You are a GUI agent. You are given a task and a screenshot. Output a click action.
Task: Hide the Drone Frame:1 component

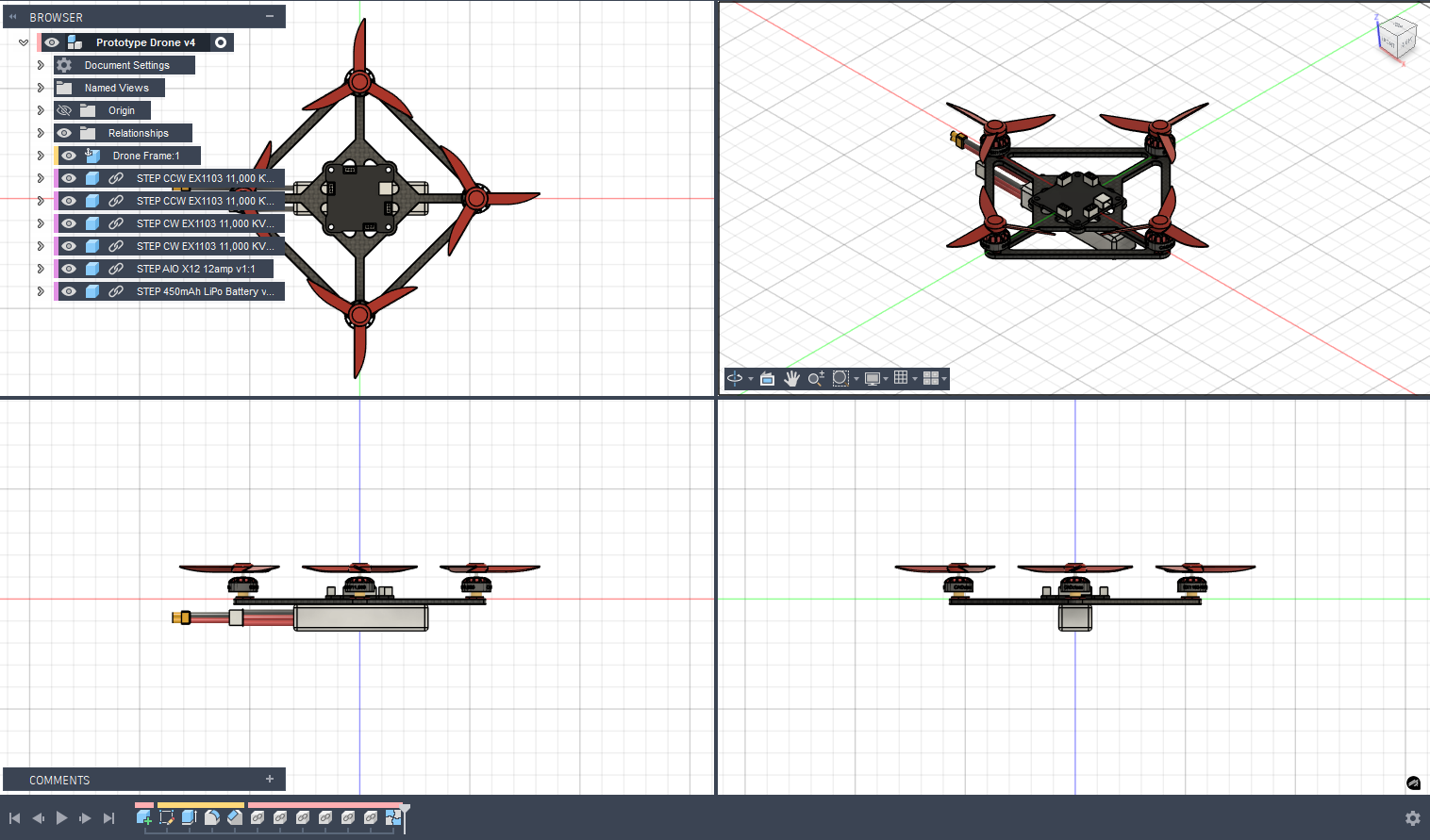(69, 156)
